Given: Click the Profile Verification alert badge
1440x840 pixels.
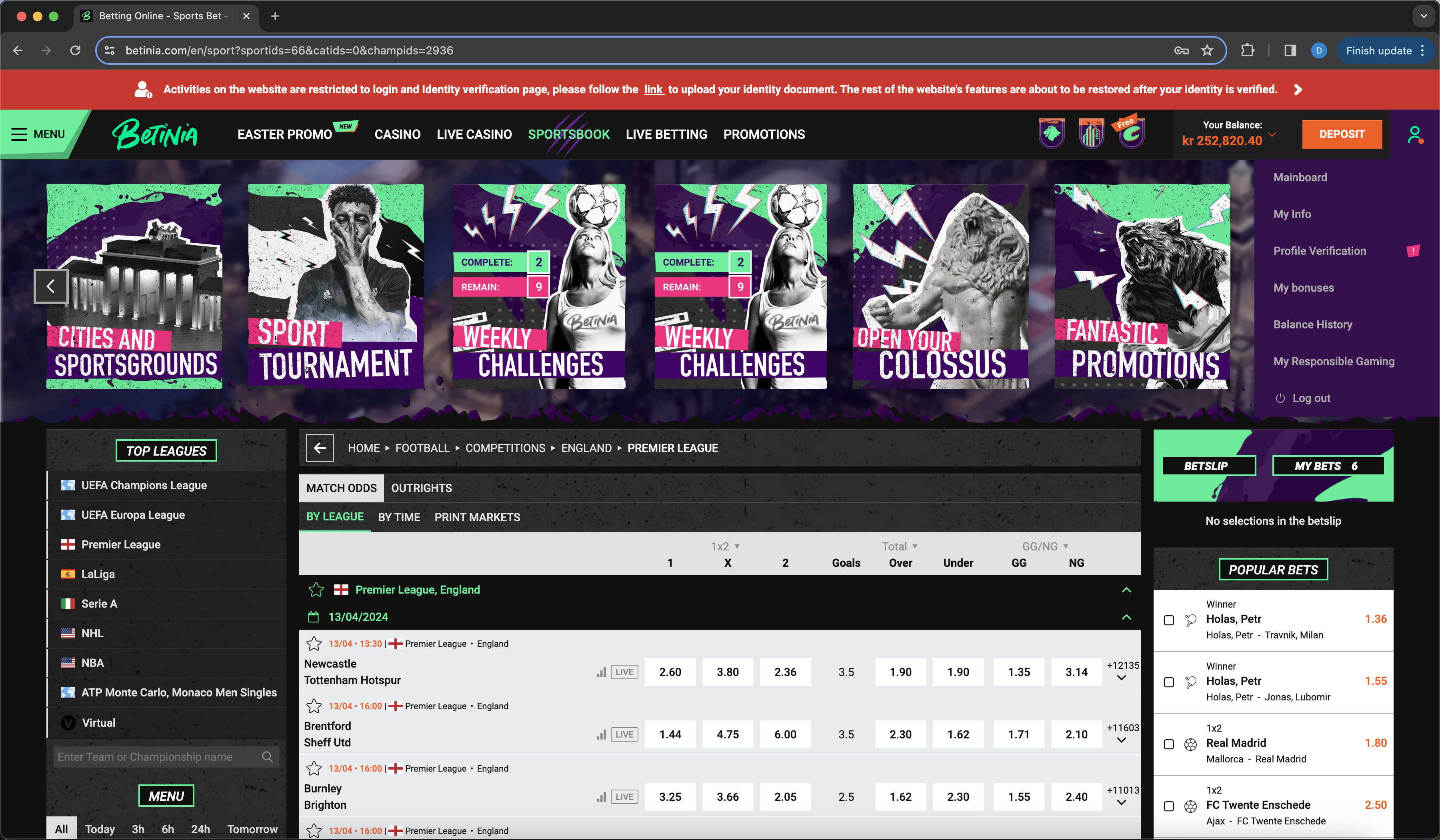Looking at the screenshot, I should pyautogui.click(x=1413, y=251).
